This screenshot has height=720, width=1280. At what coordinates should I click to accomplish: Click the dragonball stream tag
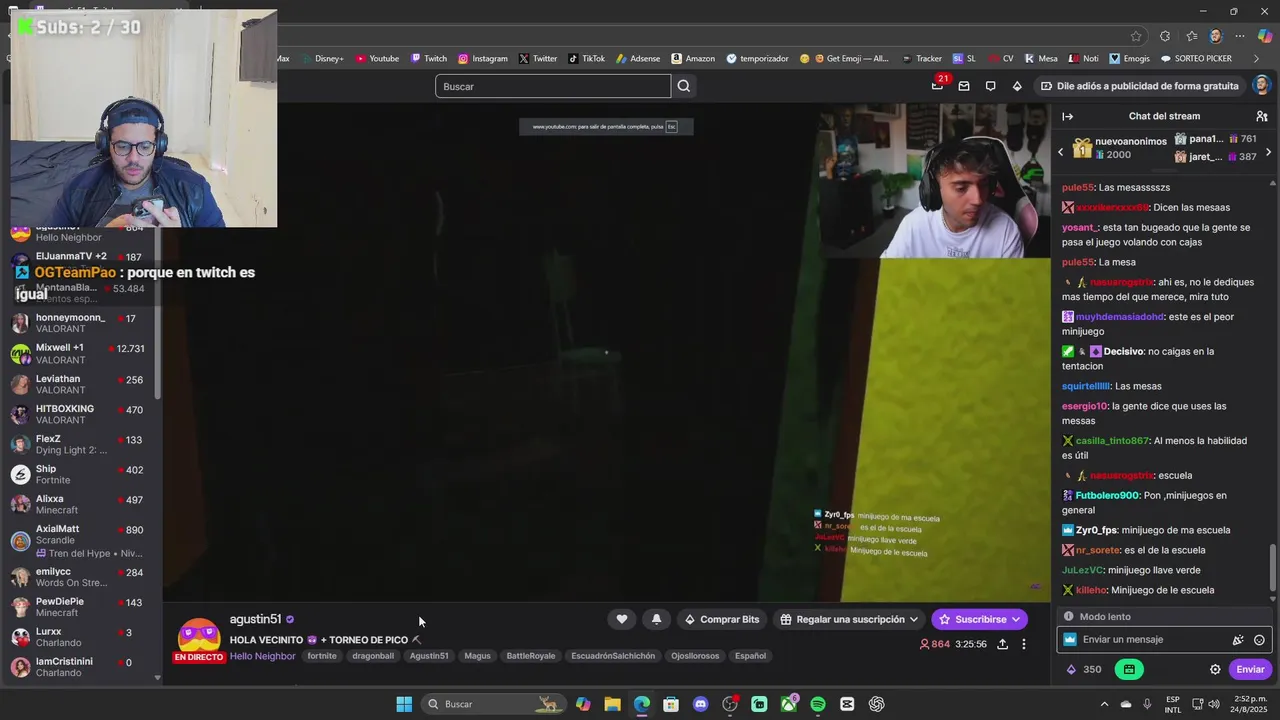coord(373,656)
